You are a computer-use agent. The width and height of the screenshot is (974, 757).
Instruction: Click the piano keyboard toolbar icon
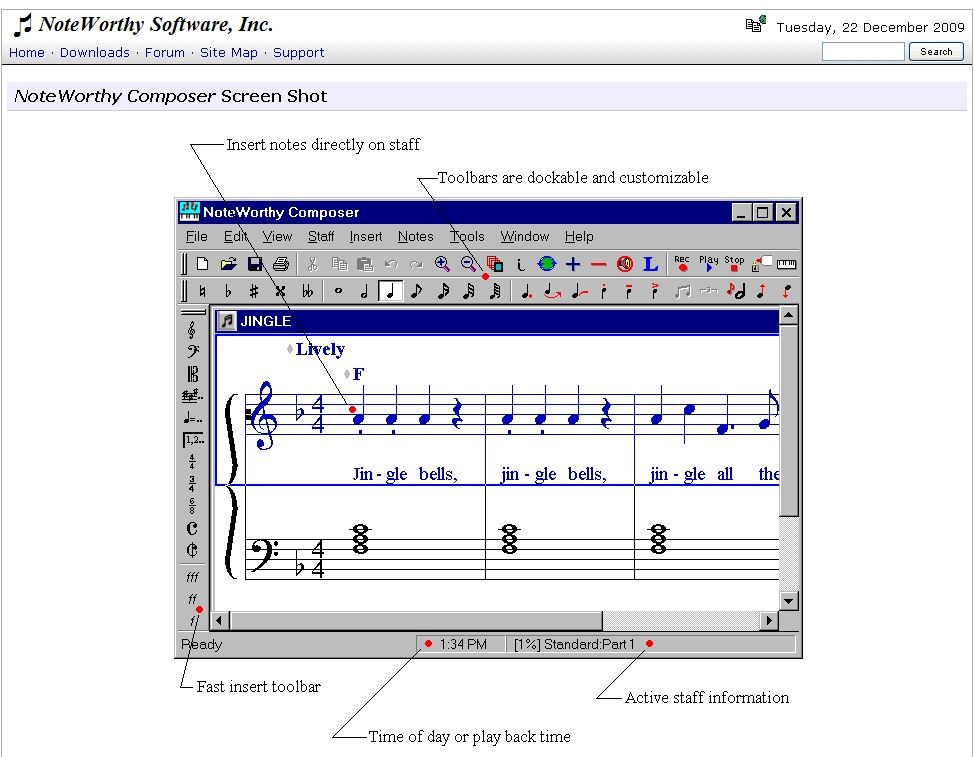[786, 264]
